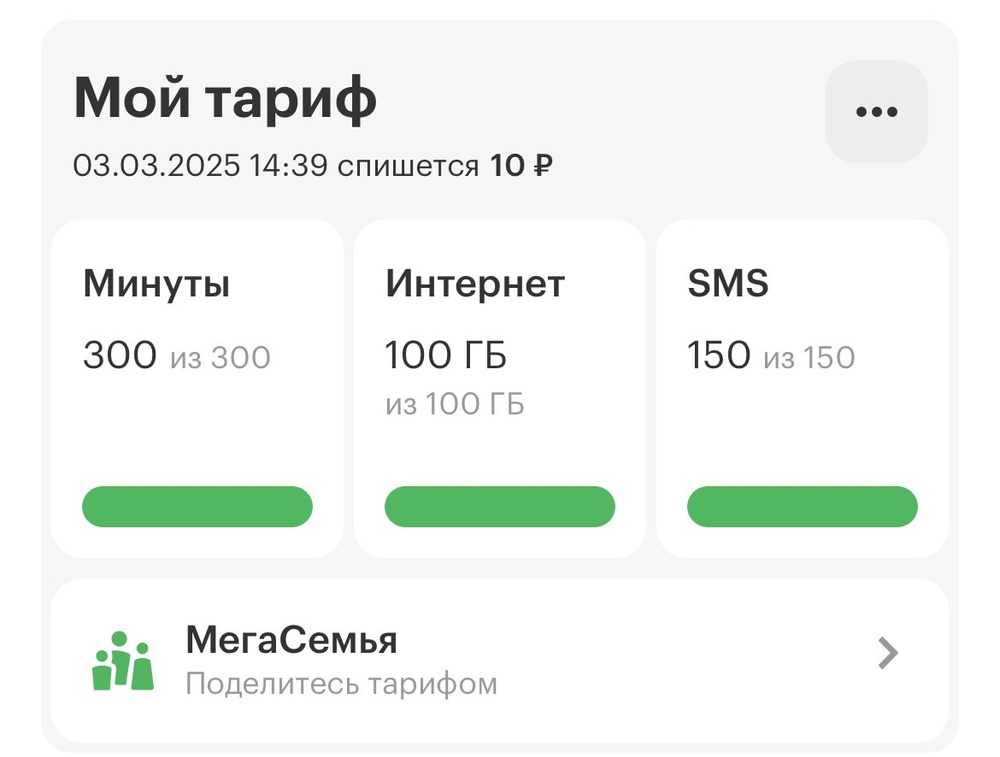1000x757 pixels.
Task: Tap the "Поделитесь тарифом" subtitle
Action: [341, 684]
